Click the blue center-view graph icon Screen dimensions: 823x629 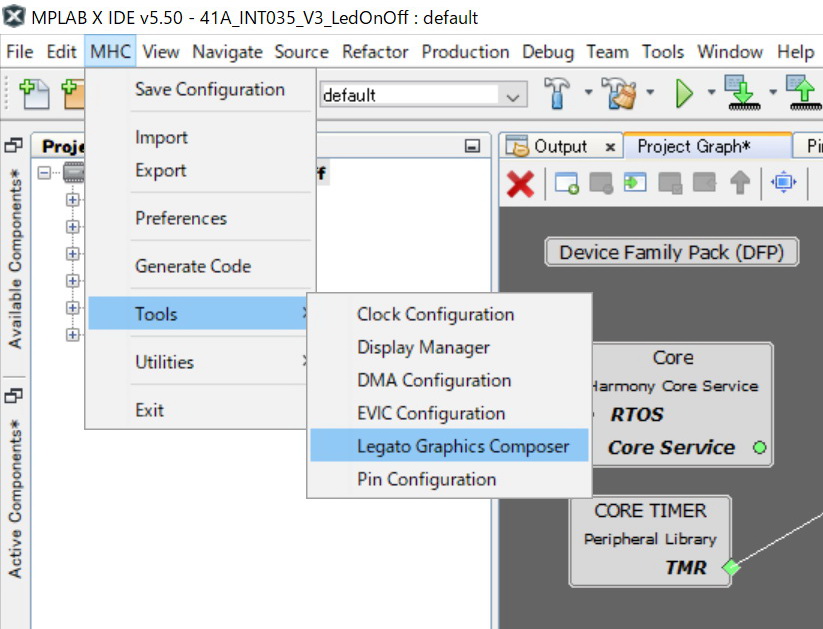tap(783, 184)
